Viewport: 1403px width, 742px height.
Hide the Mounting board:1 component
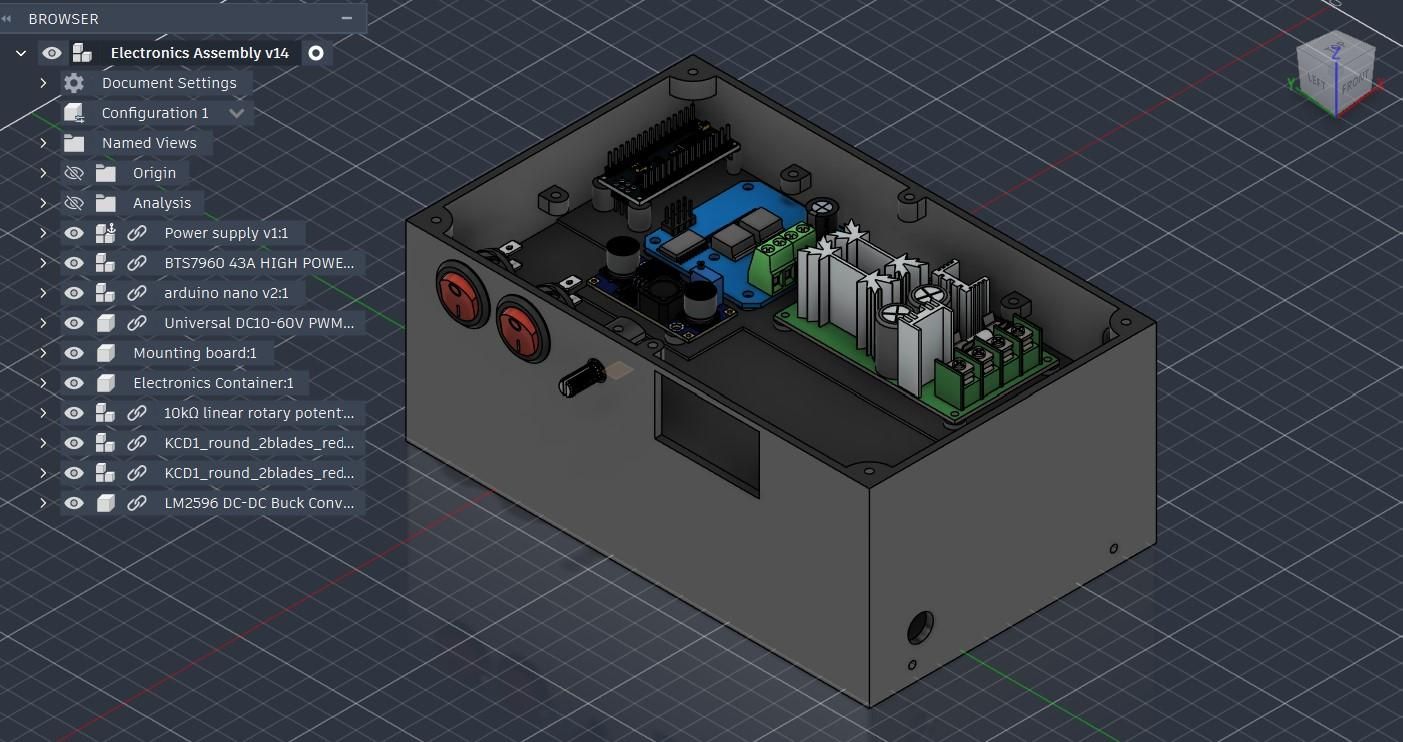point(74,353)
